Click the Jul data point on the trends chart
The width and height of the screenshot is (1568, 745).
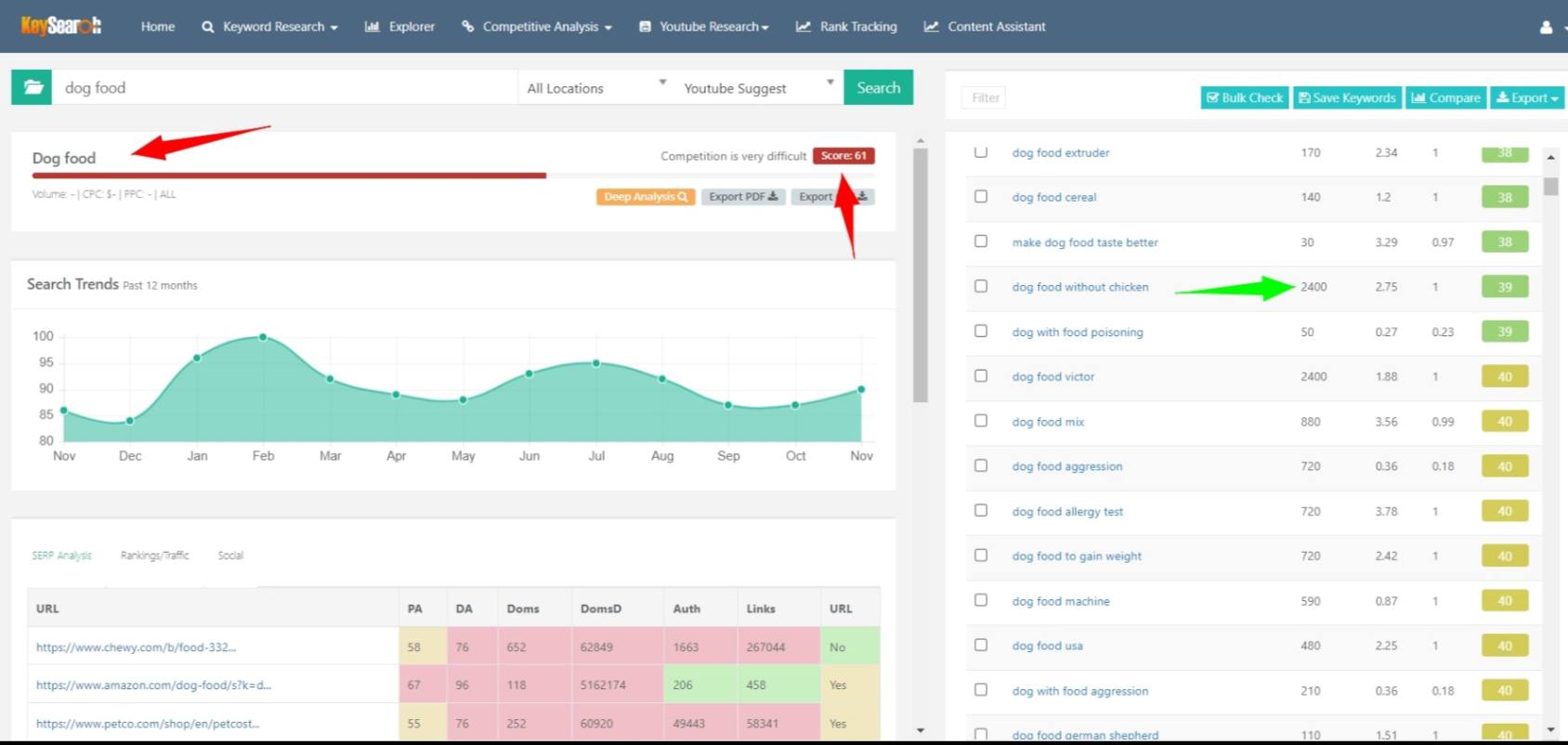[596, 363]
